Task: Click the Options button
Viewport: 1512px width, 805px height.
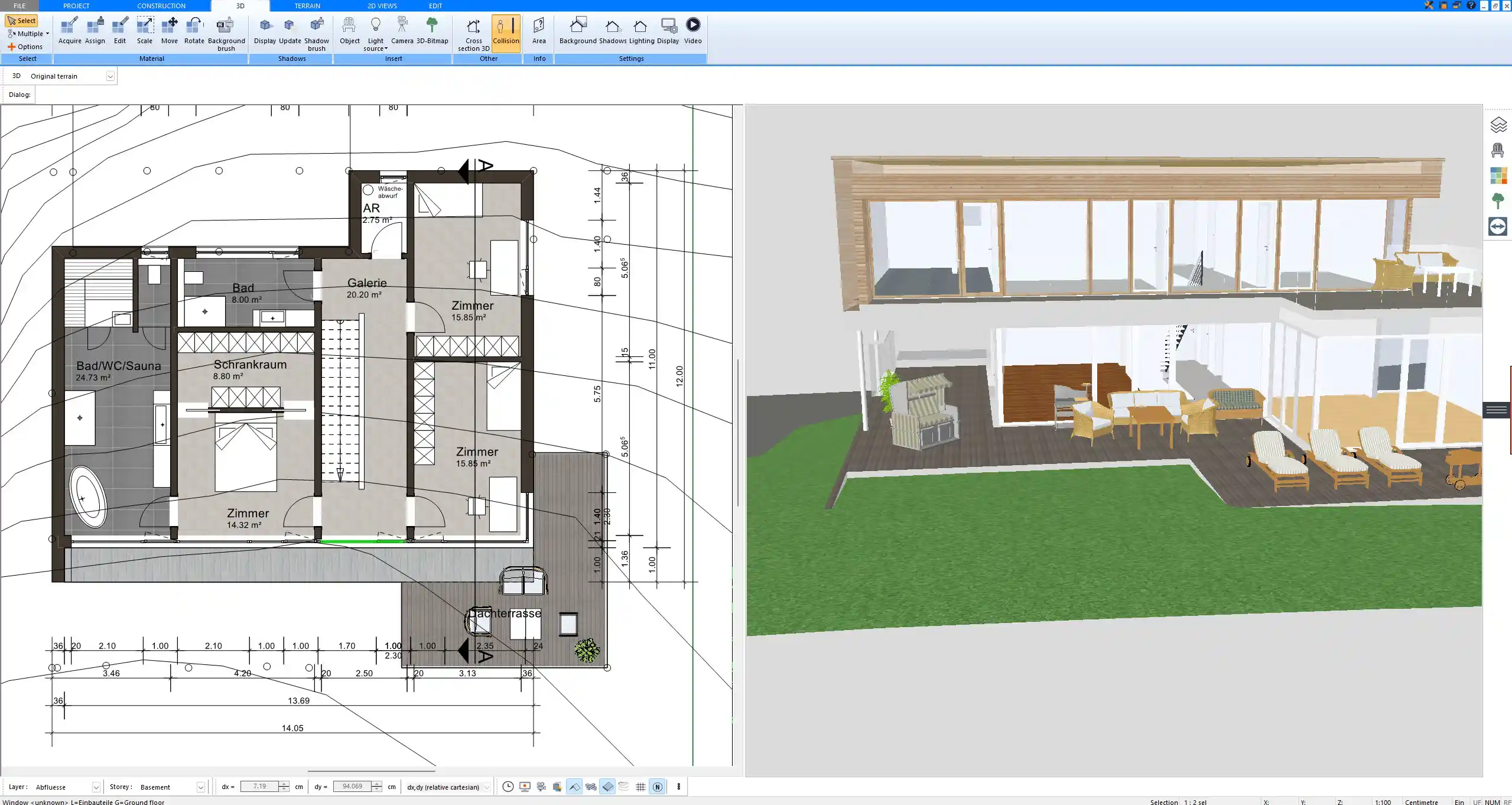Action: [25, 47]
